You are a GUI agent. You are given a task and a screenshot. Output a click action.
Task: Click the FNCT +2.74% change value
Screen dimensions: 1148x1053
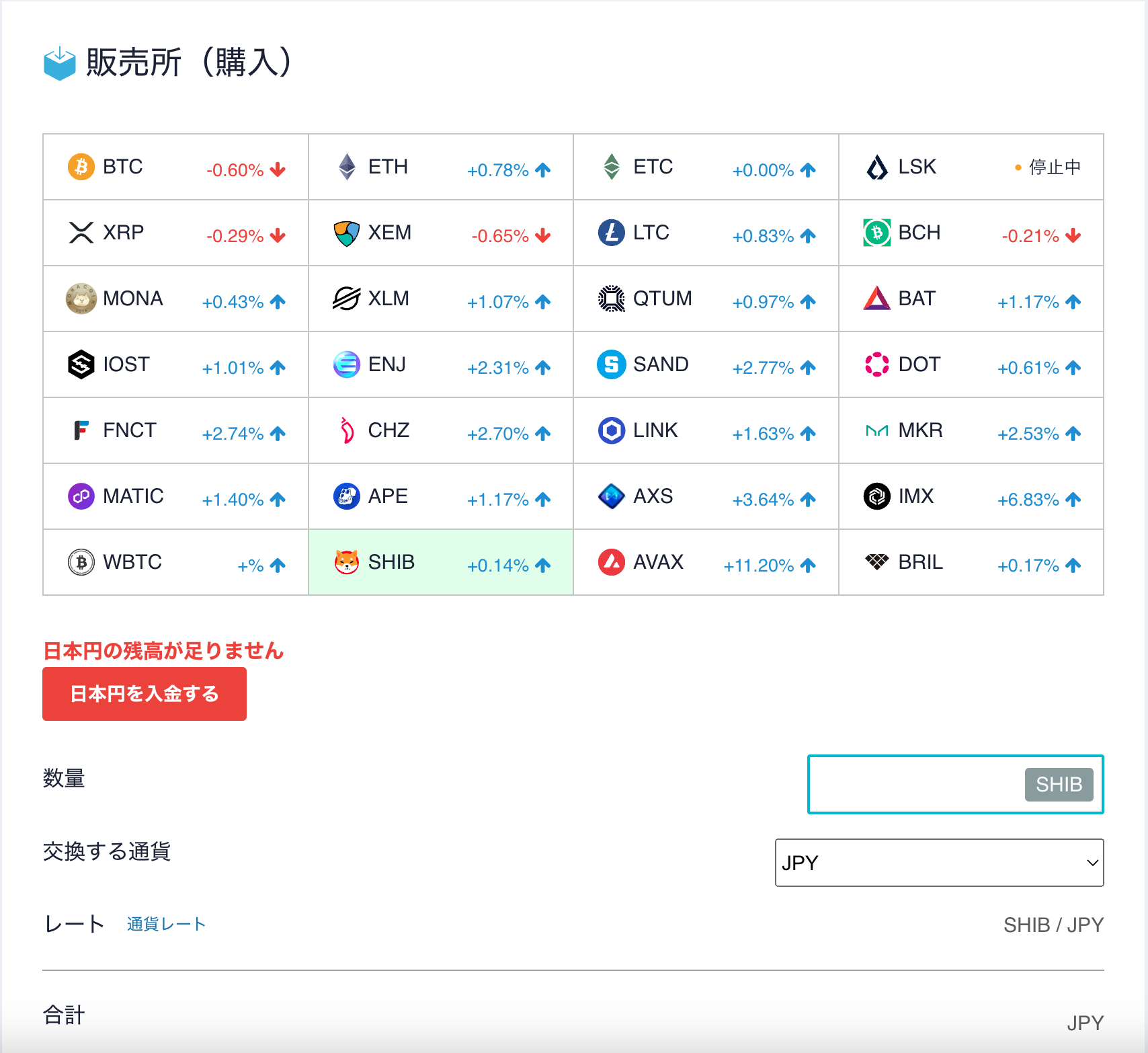(x=233, y=434)
